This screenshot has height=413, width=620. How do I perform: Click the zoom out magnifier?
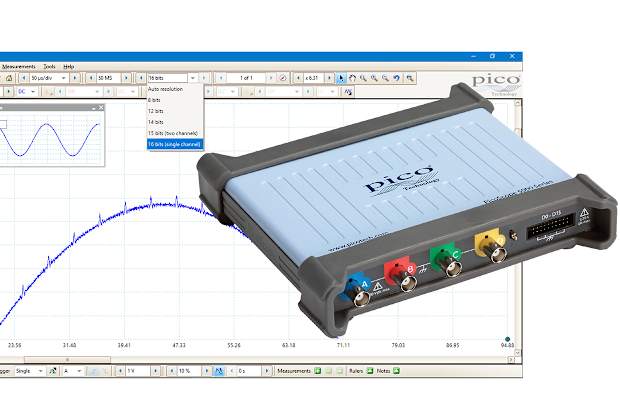click(x=385, y=78)
